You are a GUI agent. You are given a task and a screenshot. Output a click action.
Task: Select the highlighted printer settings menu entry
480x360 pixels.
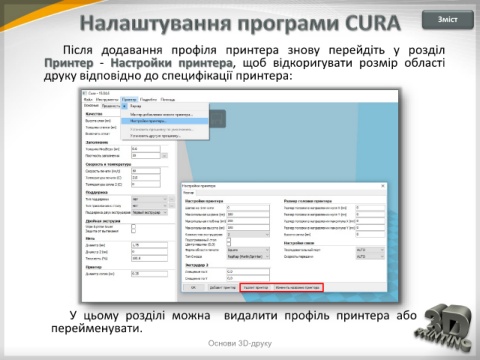click(165, 121)
